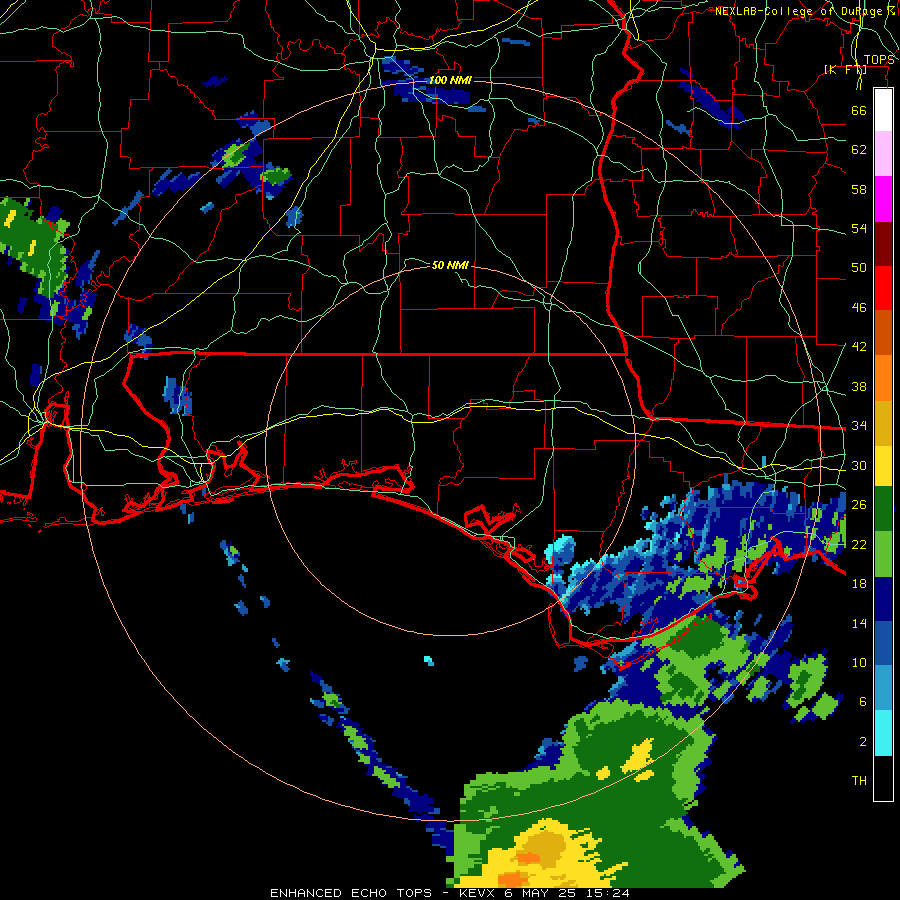
Task: Click the 18 value on the legend
Action: 859,584
